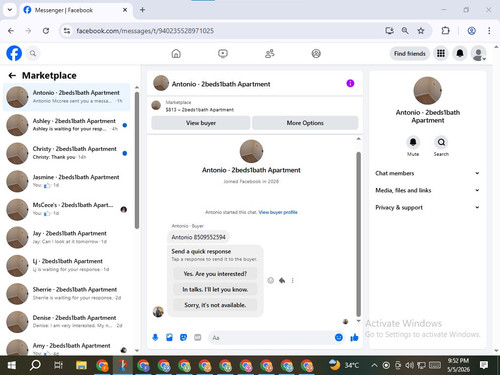Expand Media, files and links section

click(x=427, y=190)
